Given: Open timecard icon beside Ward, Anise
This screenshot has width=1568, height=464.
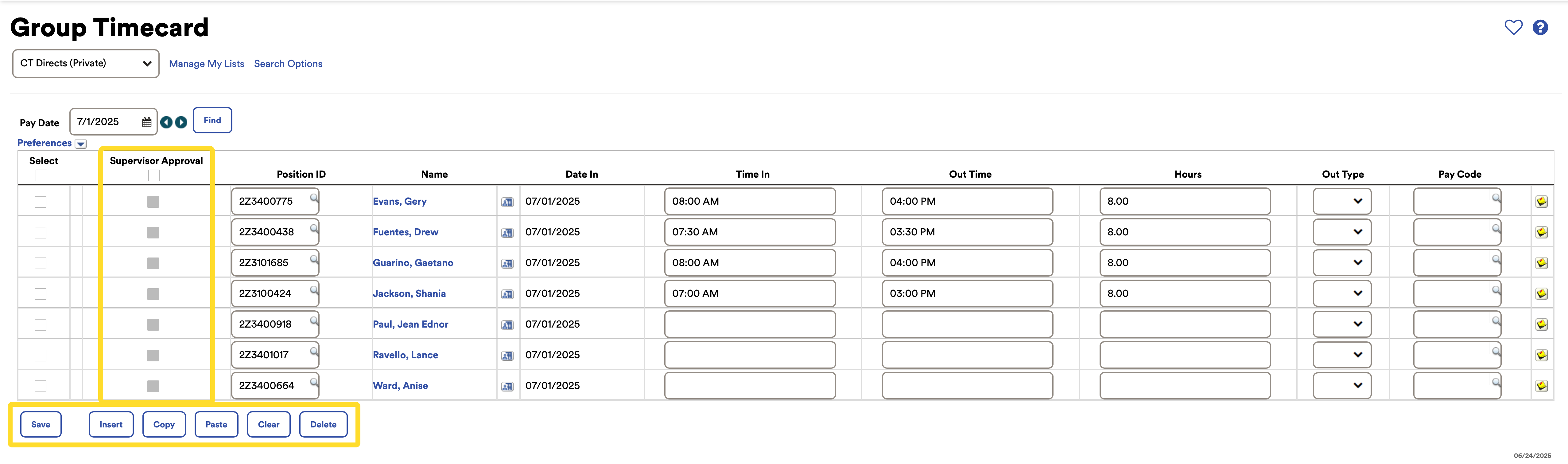Looking at the screenshot, I should tap(507, 387).
